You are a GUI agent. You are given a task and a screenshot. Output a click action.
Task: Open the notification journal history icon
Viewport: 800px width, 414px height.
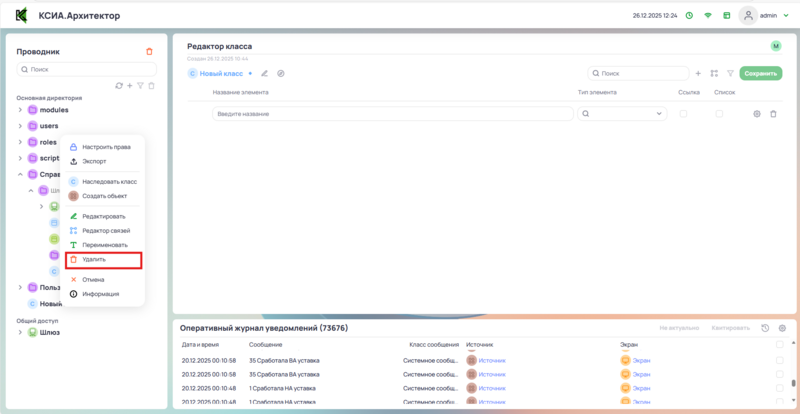(765, 328)
